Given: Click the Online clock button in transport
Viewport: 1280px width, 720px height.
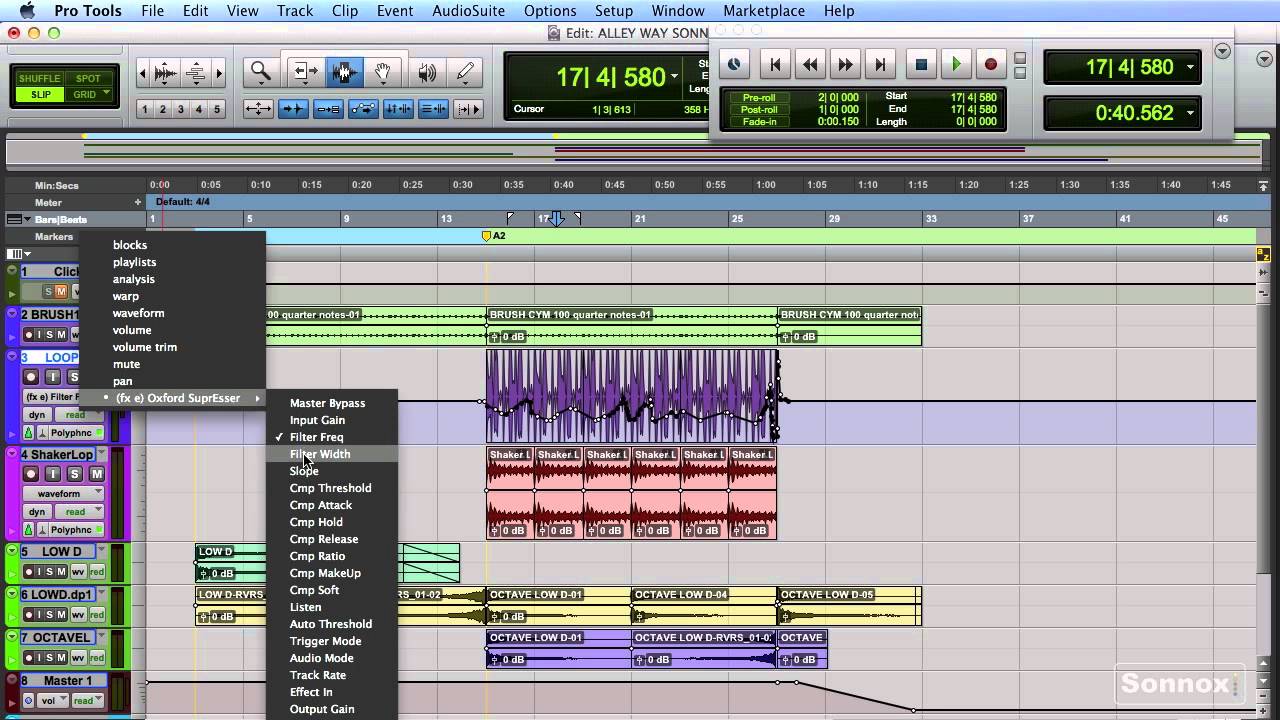Looking at the screenshot, I should 734,65.
